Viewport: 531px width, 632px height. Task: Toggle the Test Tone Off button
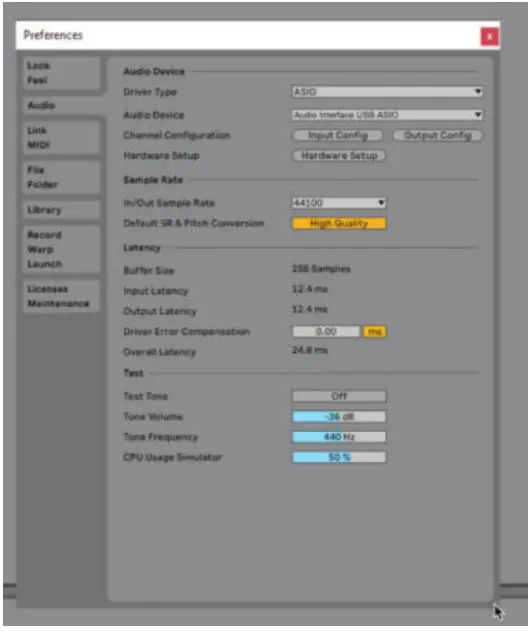(x=339, y=396)
